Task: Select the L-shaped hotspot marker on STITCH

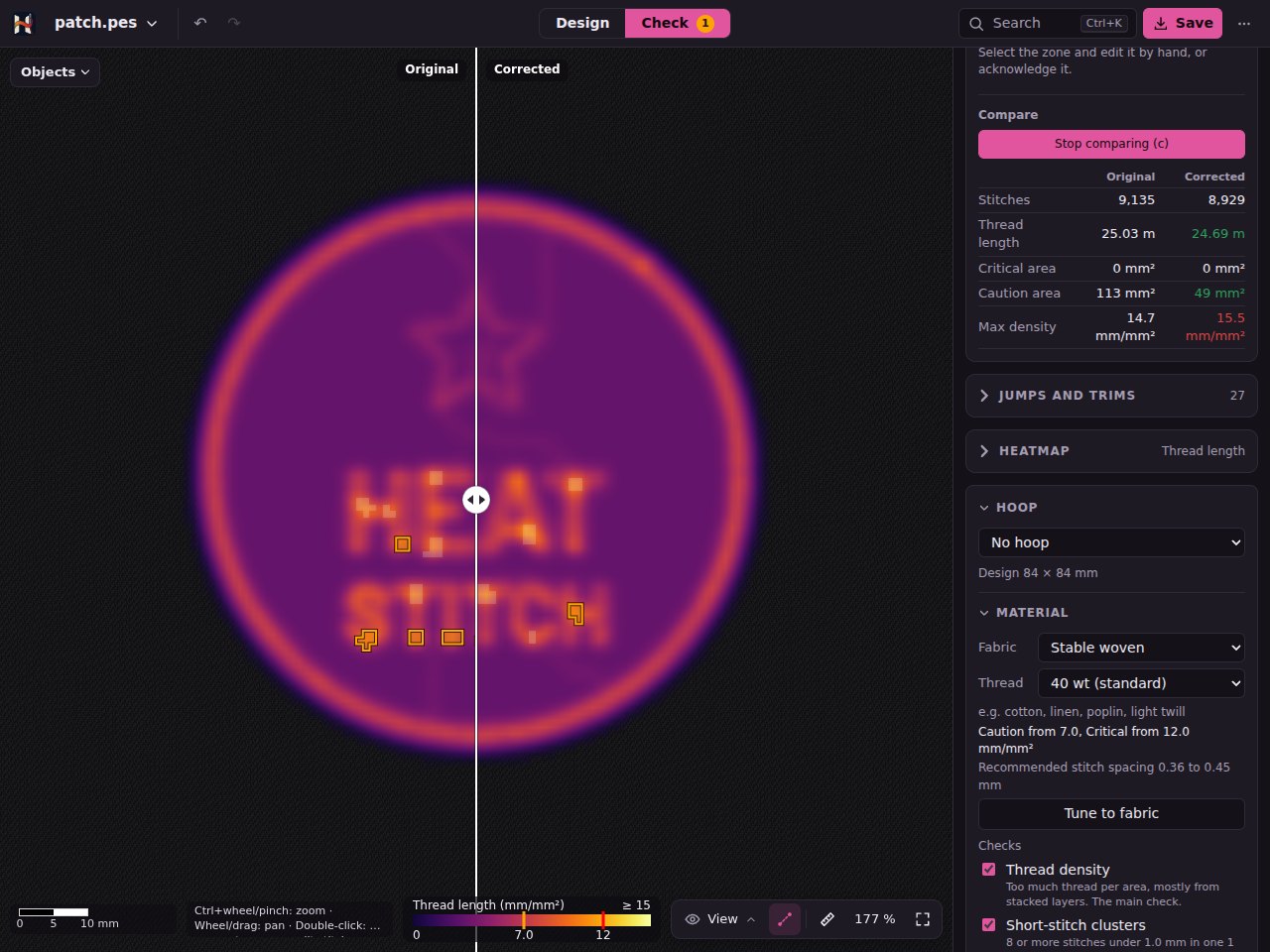Action: (x=575, y=614)
